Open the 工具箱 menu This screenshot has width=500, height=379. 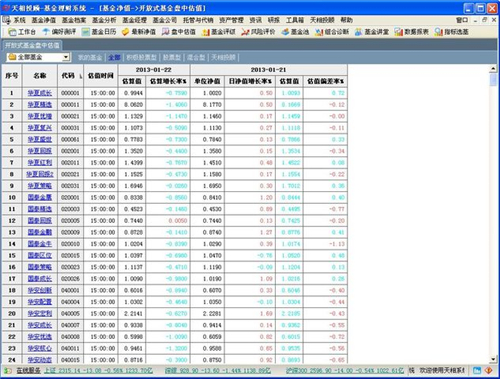[x=295, y=20]
